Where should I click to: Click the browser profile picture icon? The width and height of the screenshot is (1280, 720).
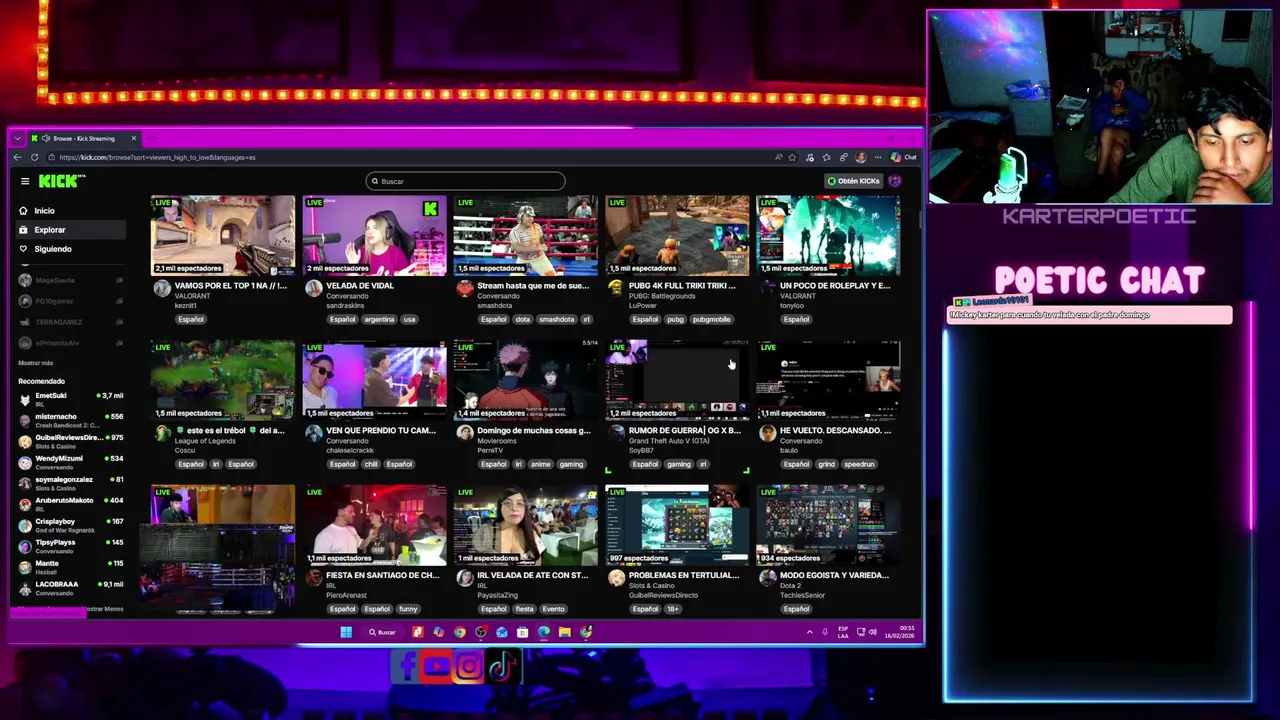coord(861,157)
